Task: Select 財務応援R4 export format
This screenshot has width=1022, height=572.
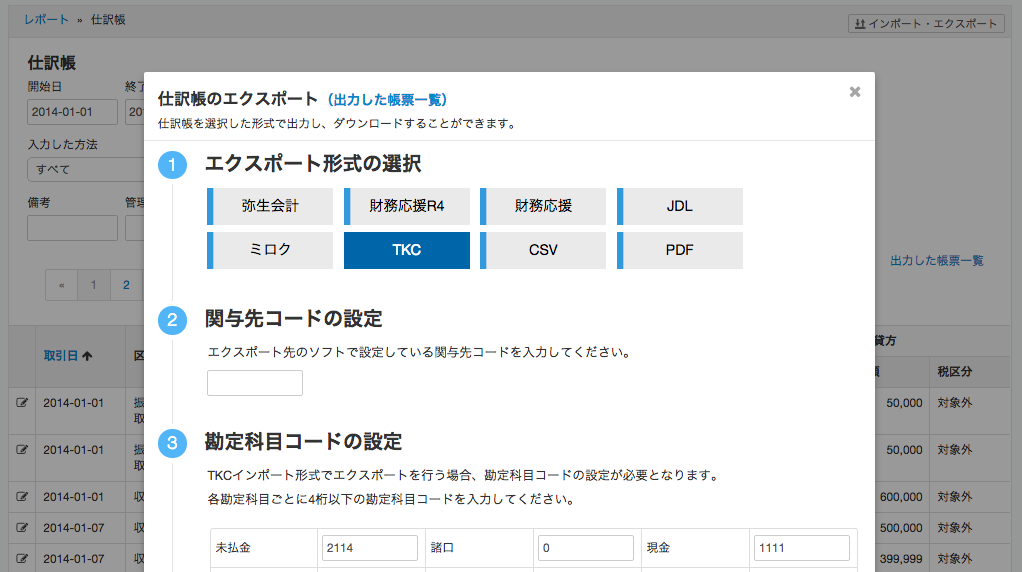Action: pyautogui.click(x=407, y=206)
